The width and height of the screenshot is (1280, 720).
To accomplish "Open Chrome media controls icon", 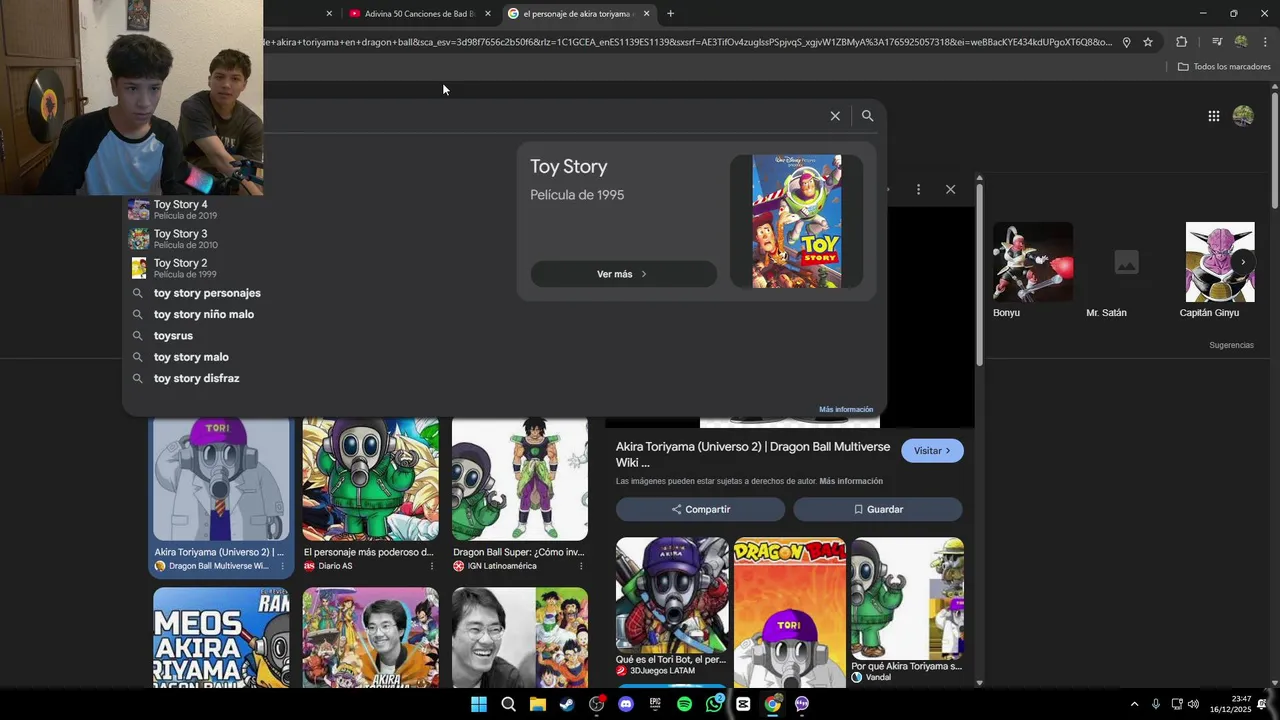I will (1216, 42).
